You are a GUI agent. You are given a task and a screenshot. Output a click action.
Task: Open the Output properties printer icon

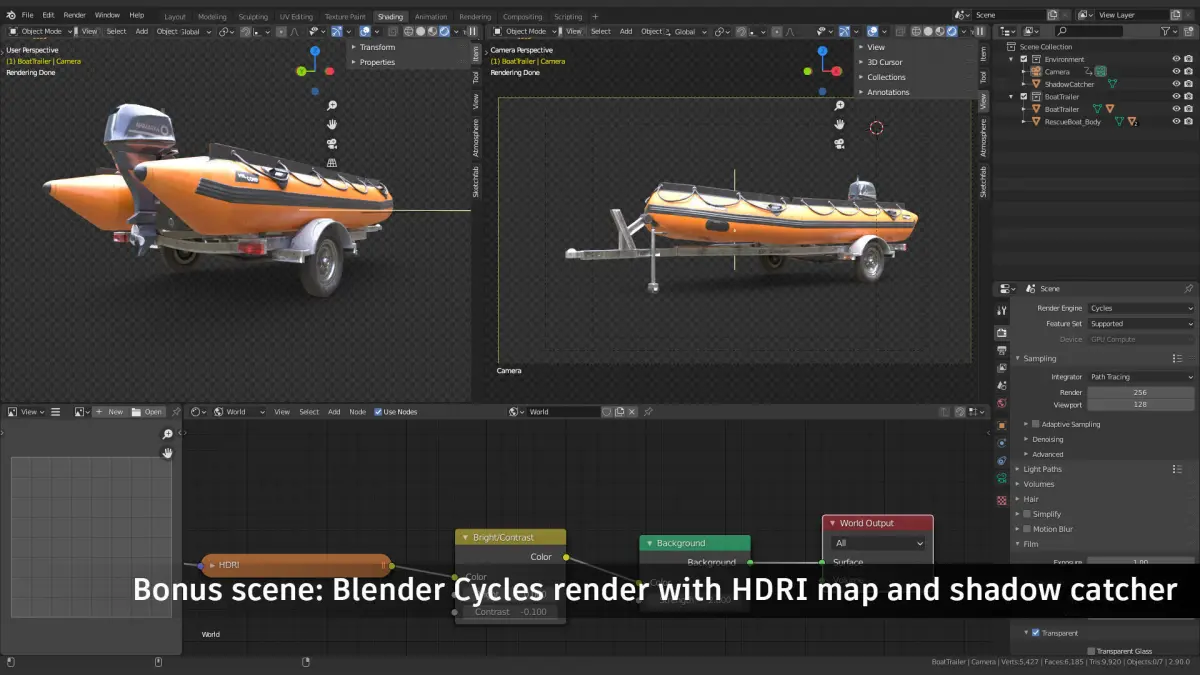(x=1001, y=350)
